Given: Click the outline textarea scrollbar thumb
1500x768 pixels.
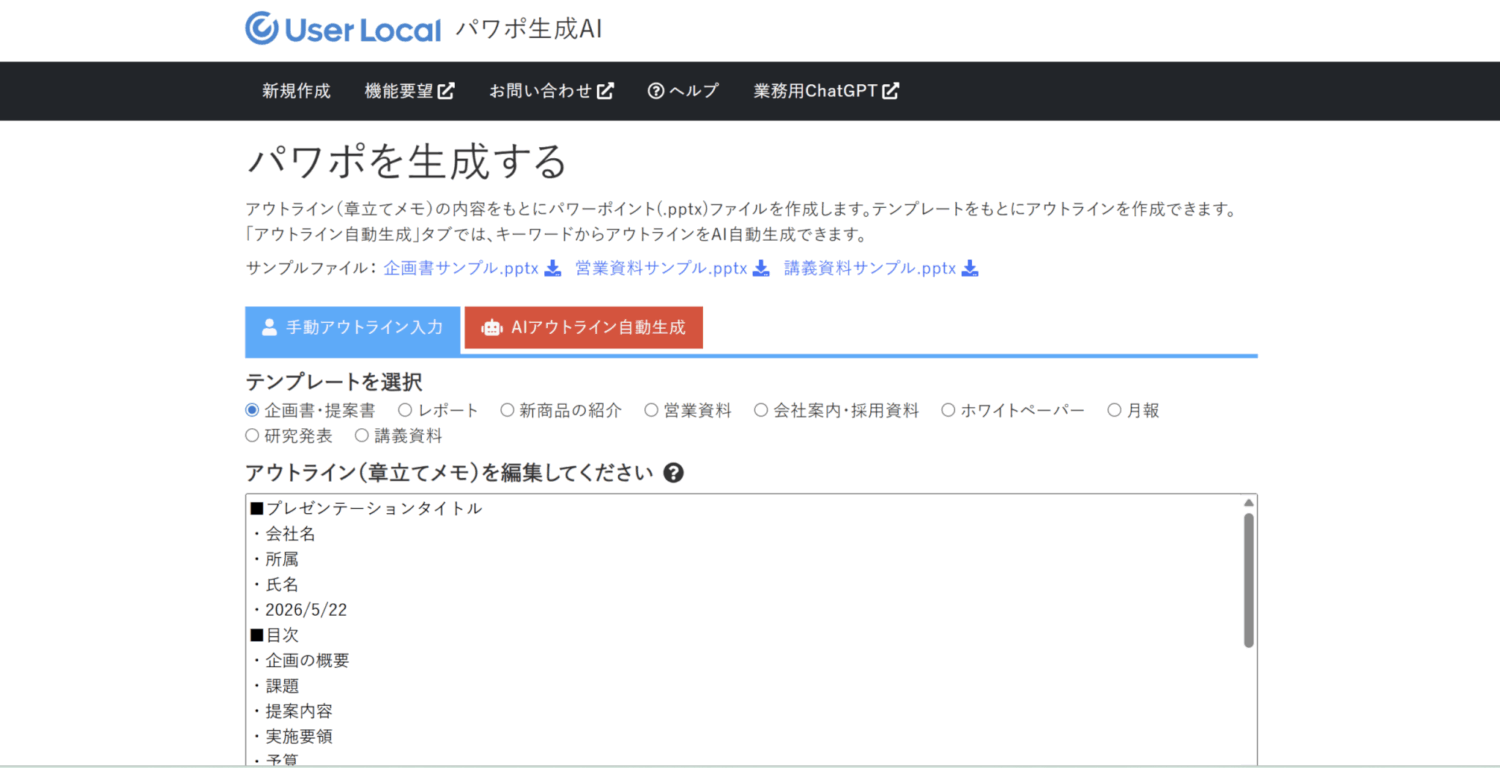Looking at the screenshot, I should 1248,580.
